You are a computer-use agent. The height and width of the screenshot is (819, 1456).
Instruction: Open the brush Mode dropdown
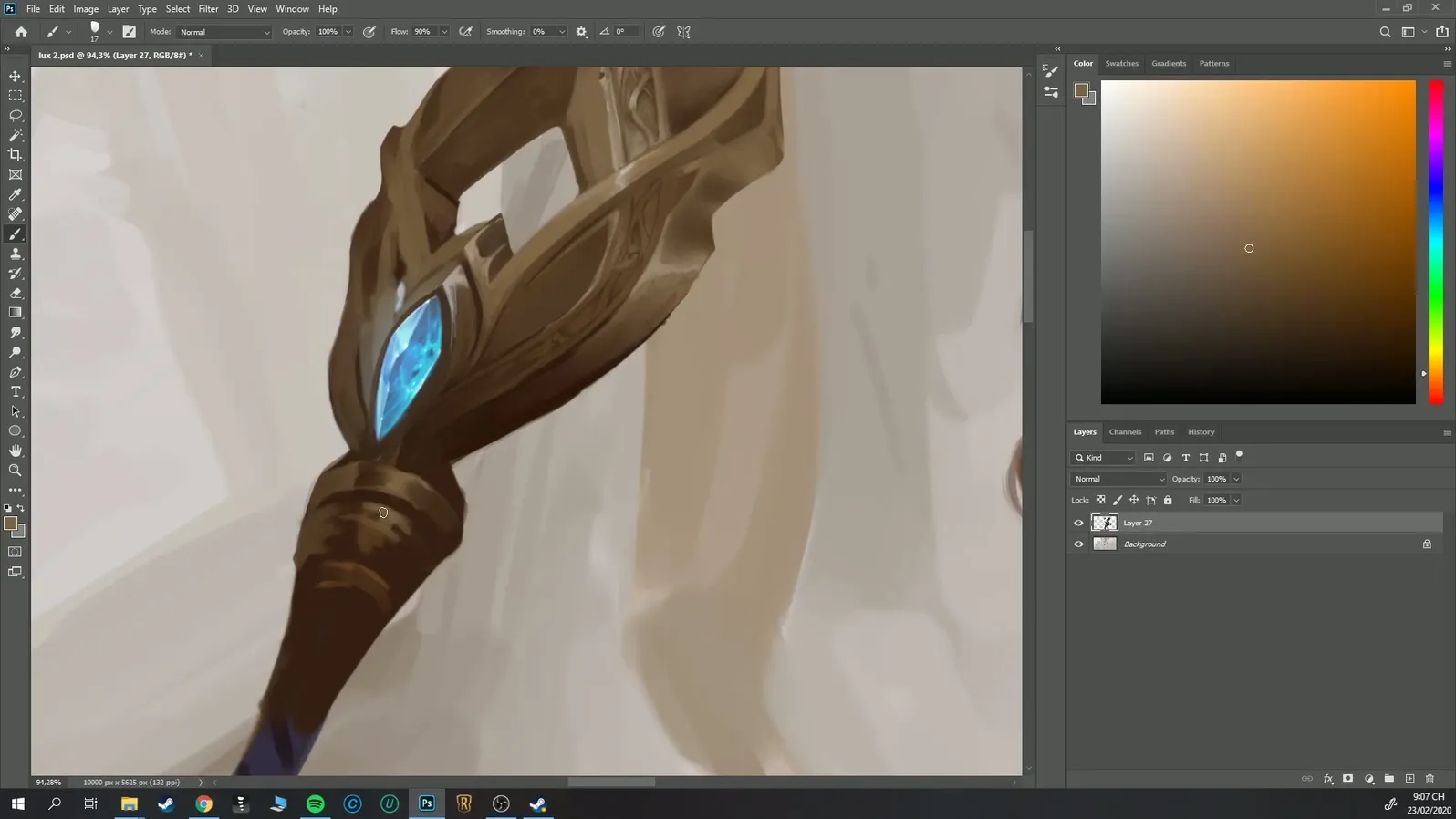point(224,32)
